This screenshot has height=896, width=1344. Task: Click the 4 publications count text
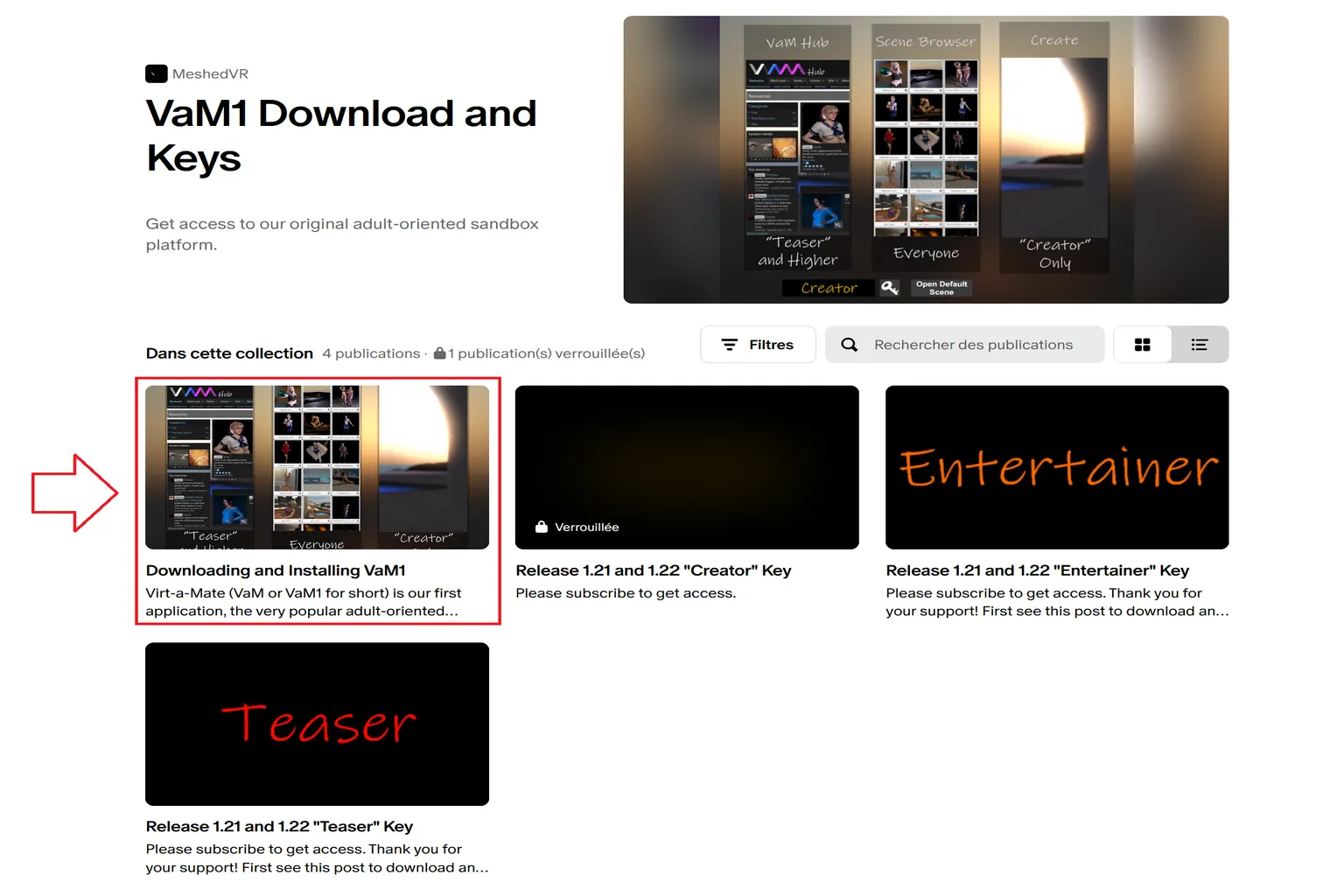point(371,353)
